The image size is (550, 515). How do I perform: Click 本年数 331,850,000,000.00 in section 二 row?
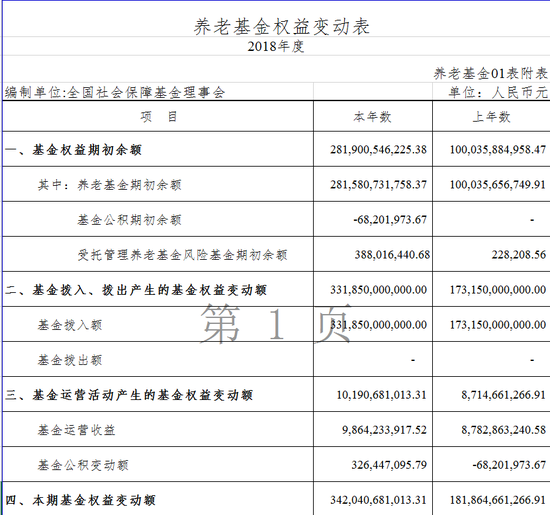click(x=378, y=290)
